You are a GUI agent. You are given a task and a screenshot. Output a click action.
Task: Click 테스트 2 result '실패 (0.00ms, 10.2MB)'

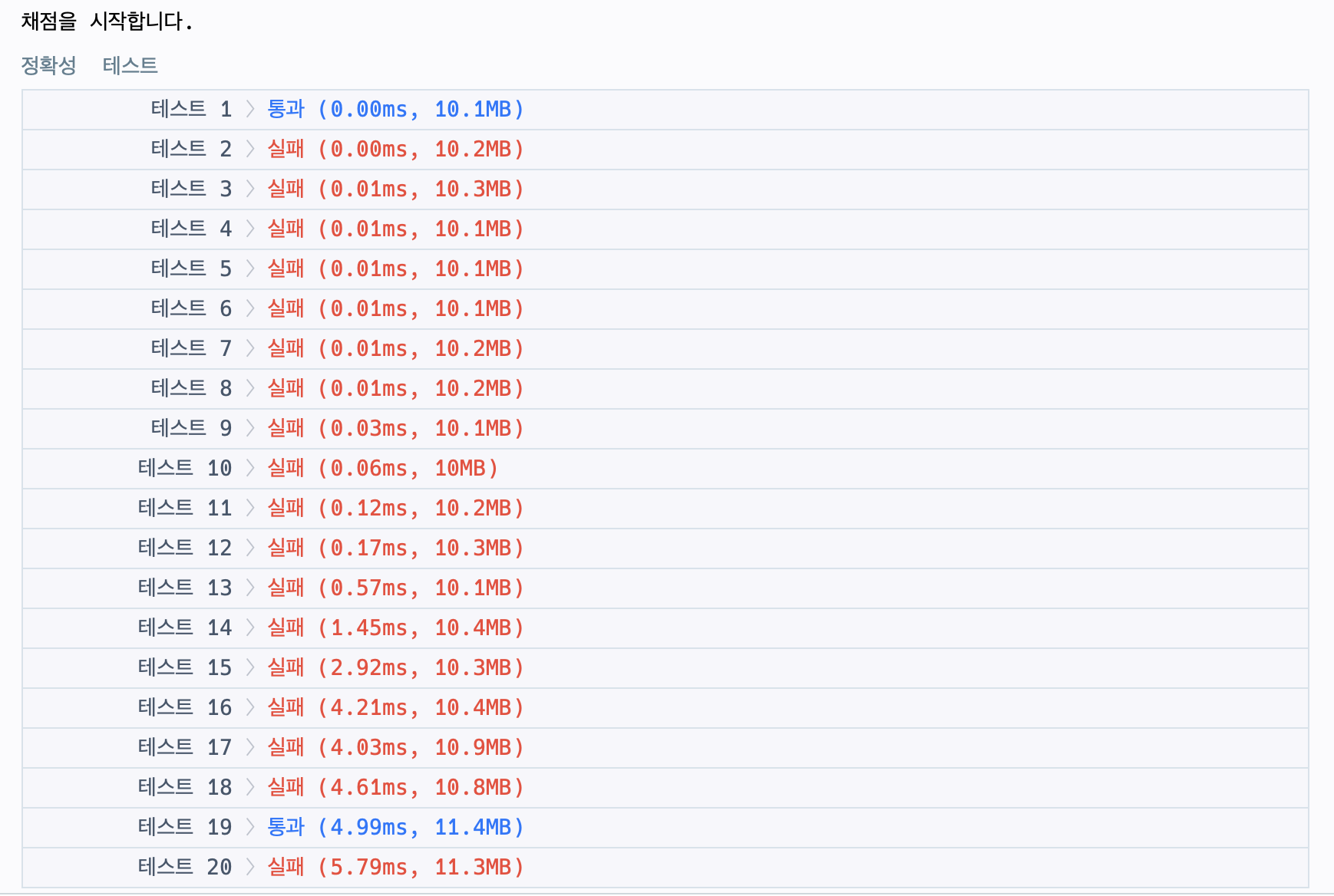pyautogui.click(x=395, y=149)
